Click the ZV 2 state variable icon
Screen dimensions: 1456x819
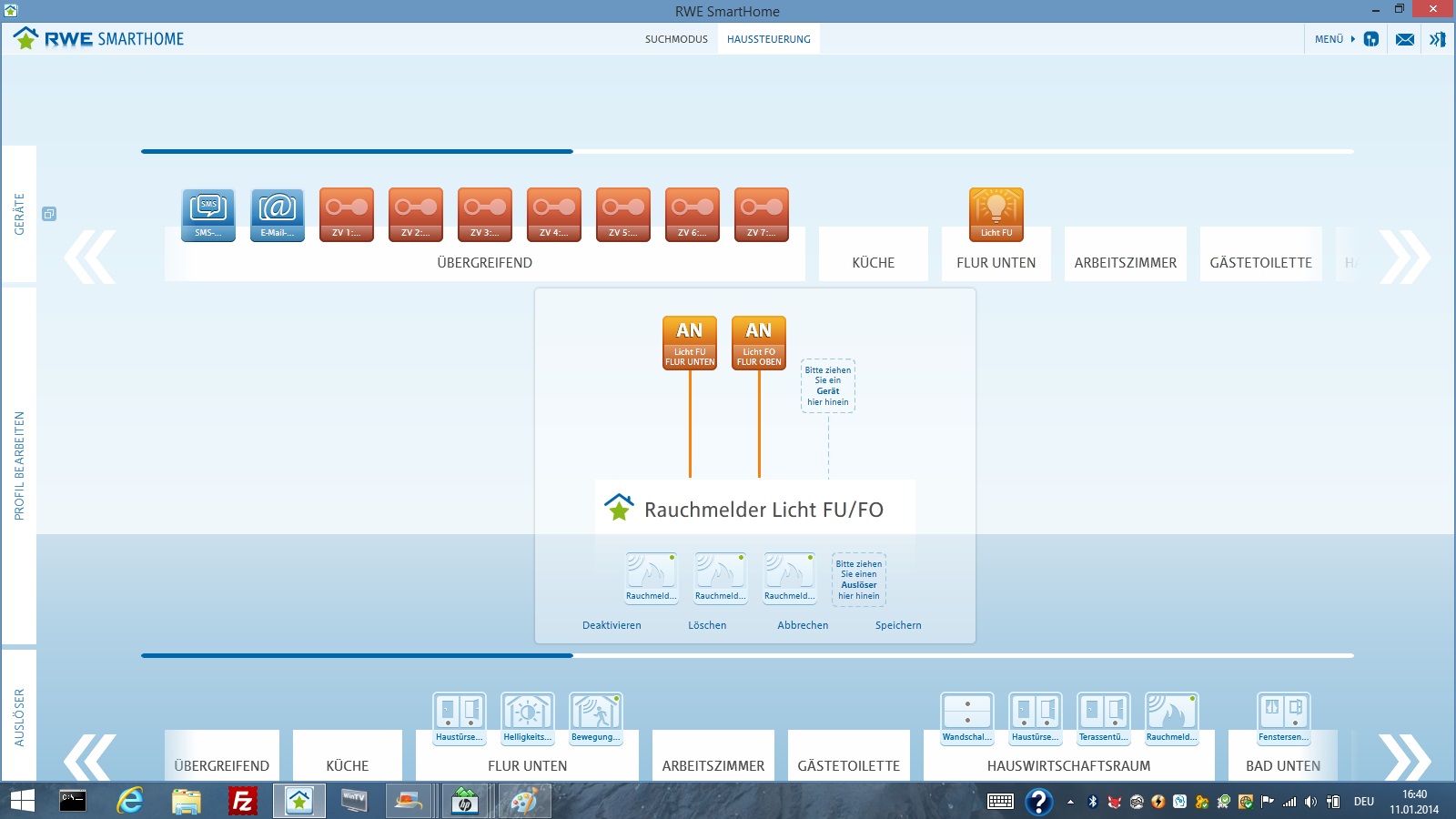416,215
